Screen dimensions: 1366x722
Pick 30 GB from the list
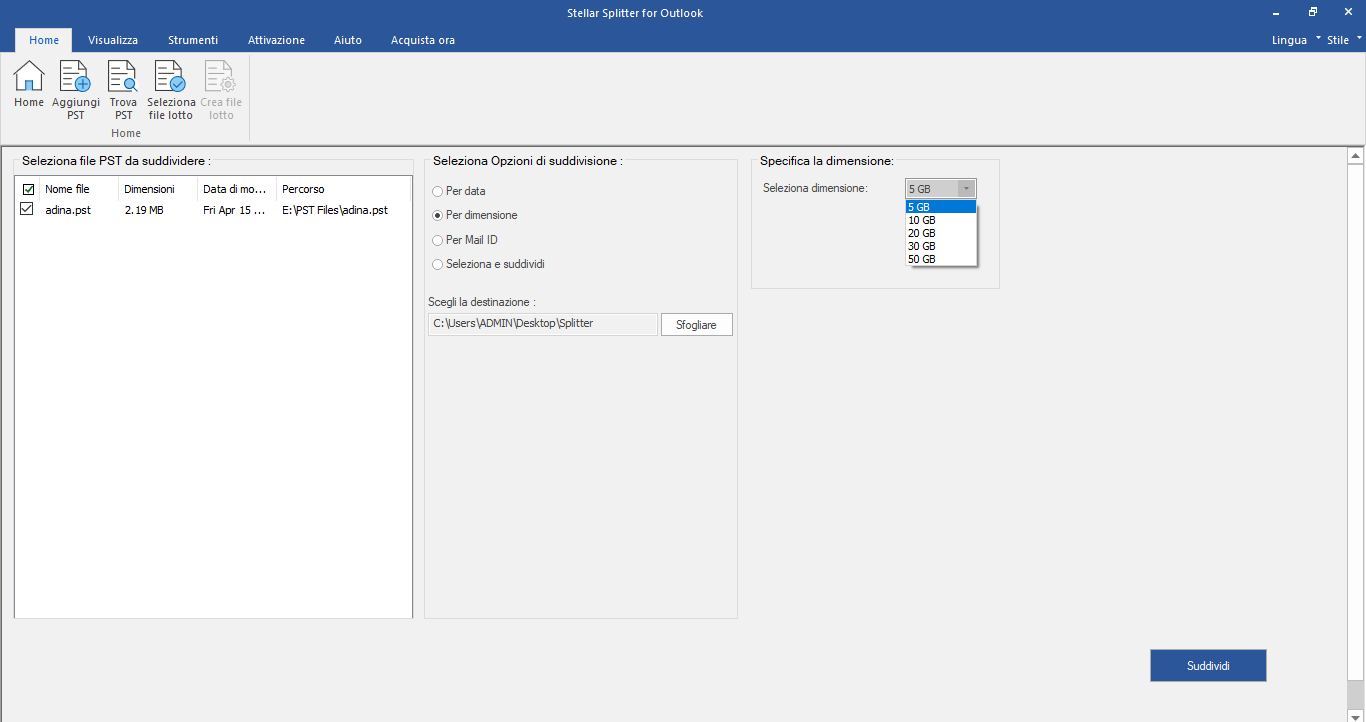[941, 246]
